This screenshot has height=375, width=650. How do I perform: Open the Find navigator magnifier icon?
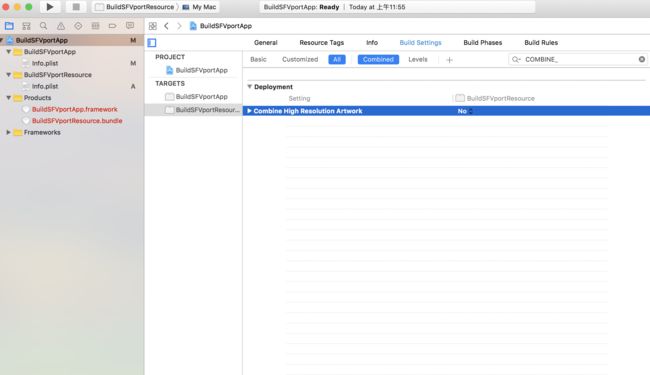pyautogui.click(x=44, y=26)
